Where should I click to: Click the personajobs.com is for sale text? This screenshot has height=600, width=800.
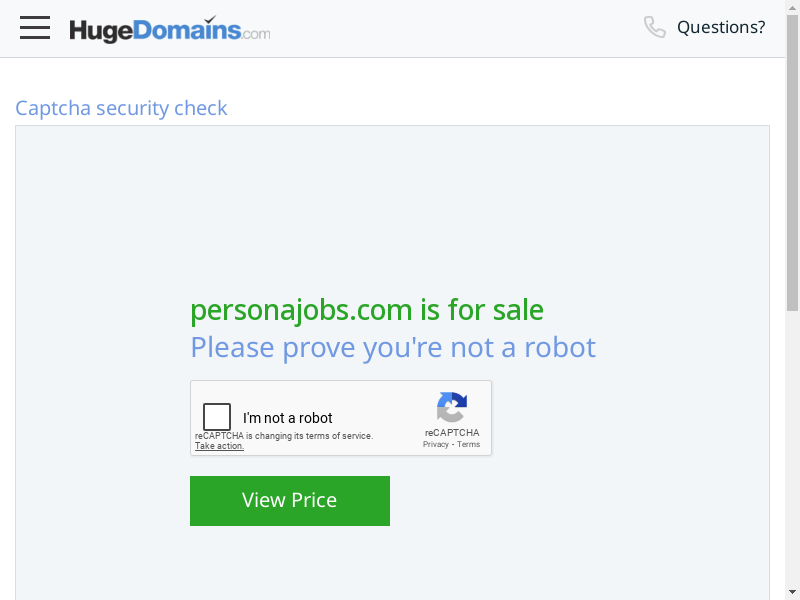pyautogui.click(x=367, y=310)
